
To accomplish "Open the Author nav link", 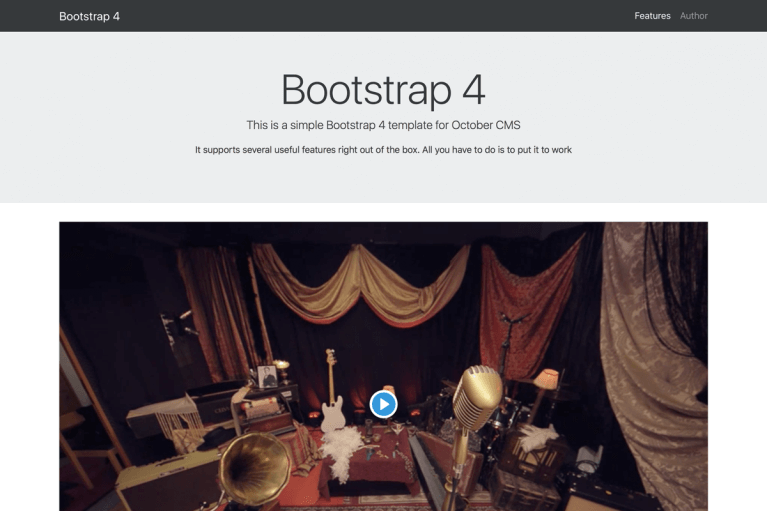I will click(x=694, y=16).
